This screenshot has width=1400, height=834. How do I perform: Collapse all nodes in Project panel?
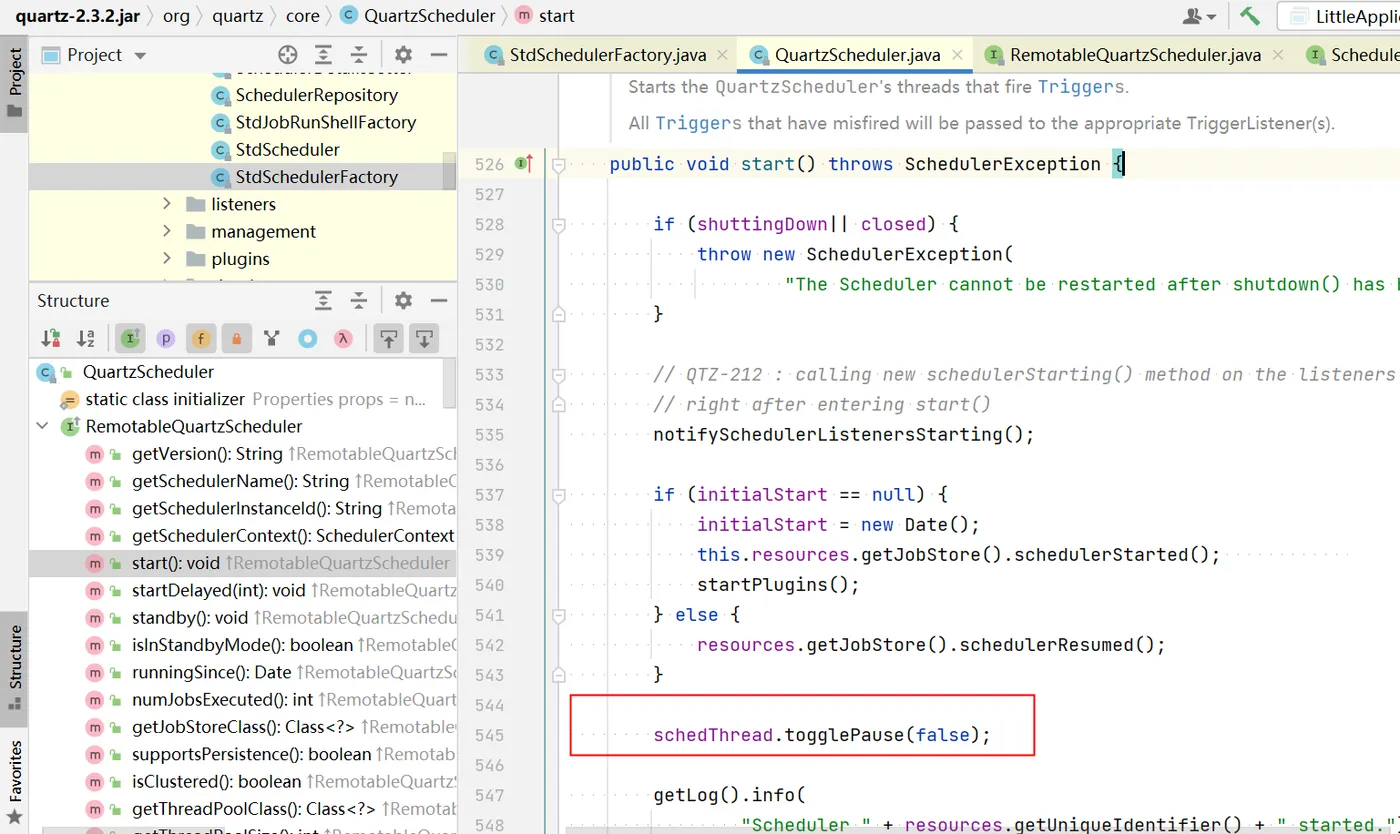(x=359, y=55)
